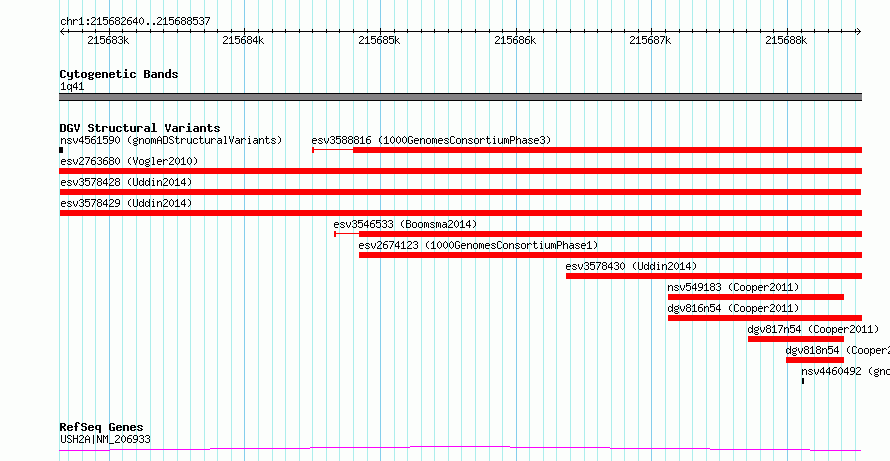
Task: Click the red esv2763680 variant bar
Action: (x=460, y=171)
